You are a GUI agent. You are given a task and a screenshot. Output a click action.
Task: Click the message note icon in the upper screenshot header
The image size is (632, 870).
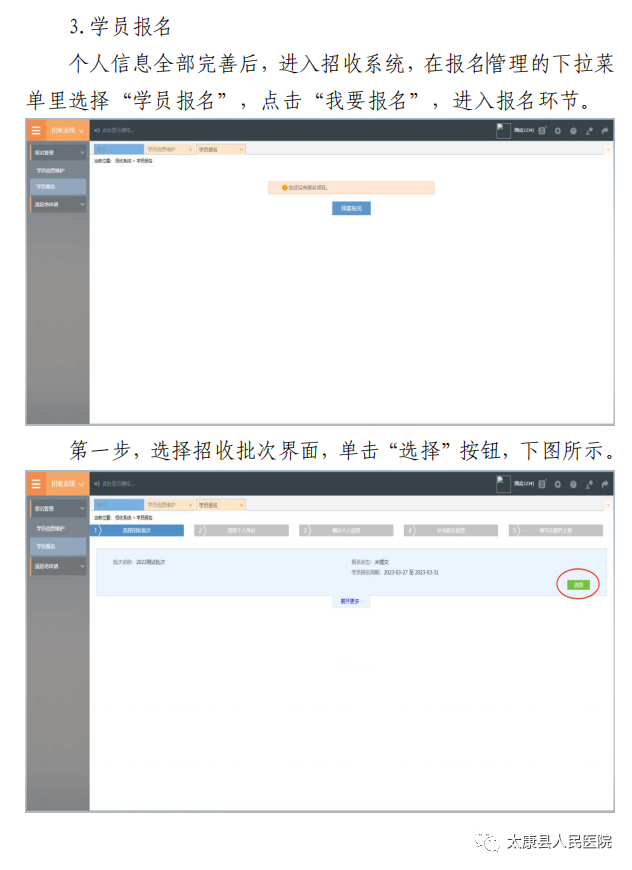click(542, 130)
